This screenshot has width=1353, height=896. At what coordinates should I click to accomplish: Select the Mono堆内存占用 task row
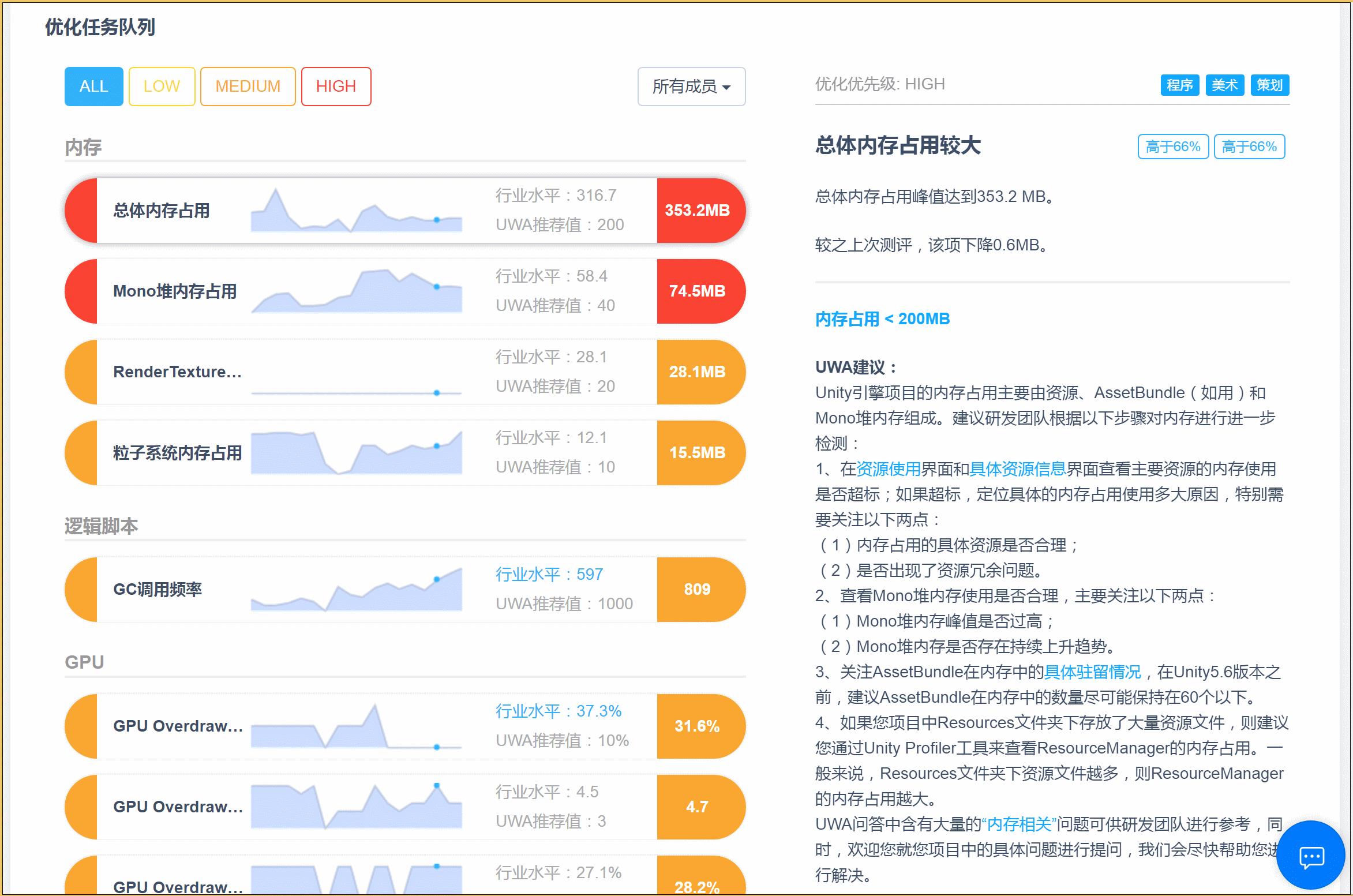(x=405, y=291)
